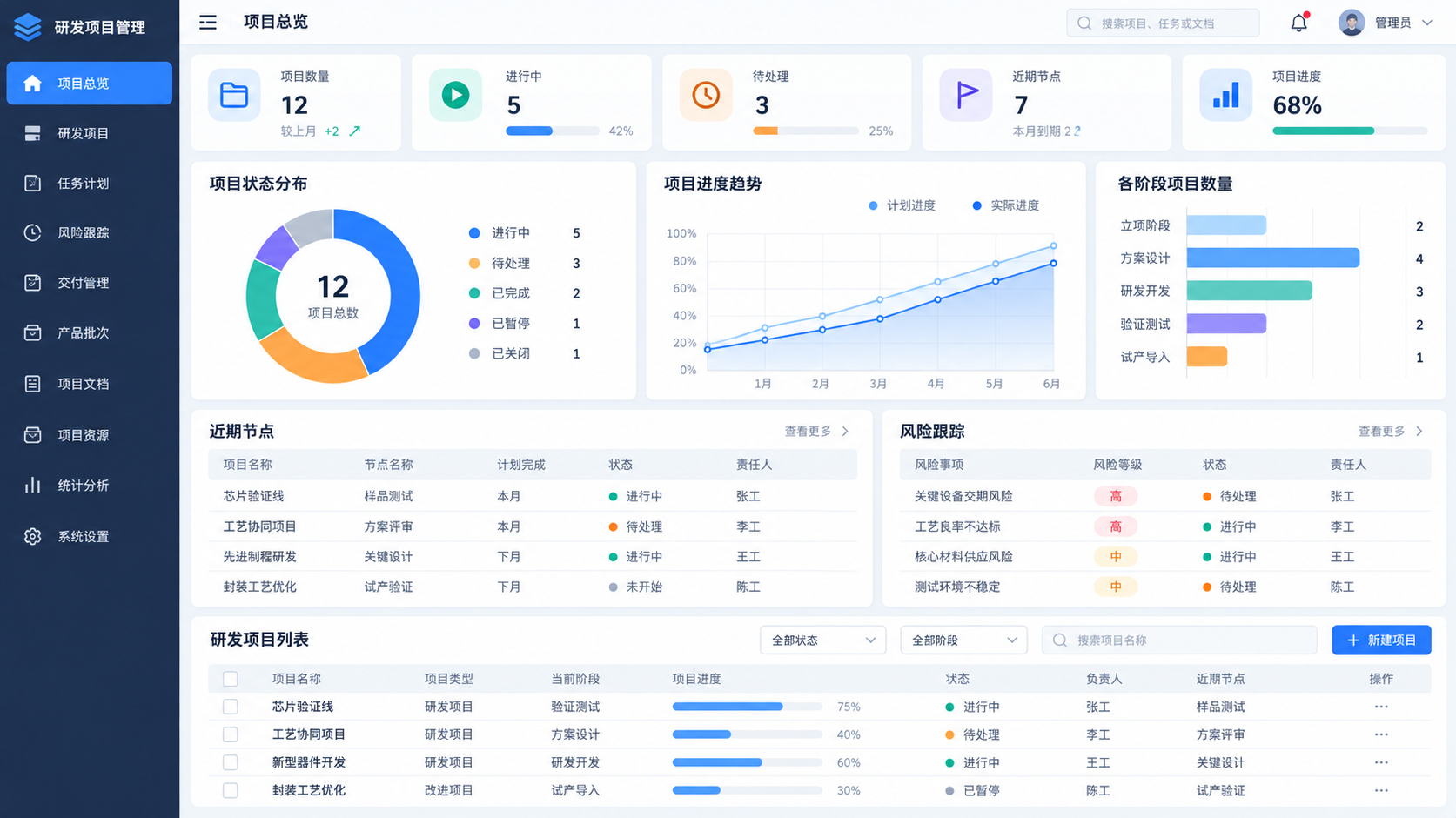
Task: Open the notification bell
Action: click(x=1298, y=23)
